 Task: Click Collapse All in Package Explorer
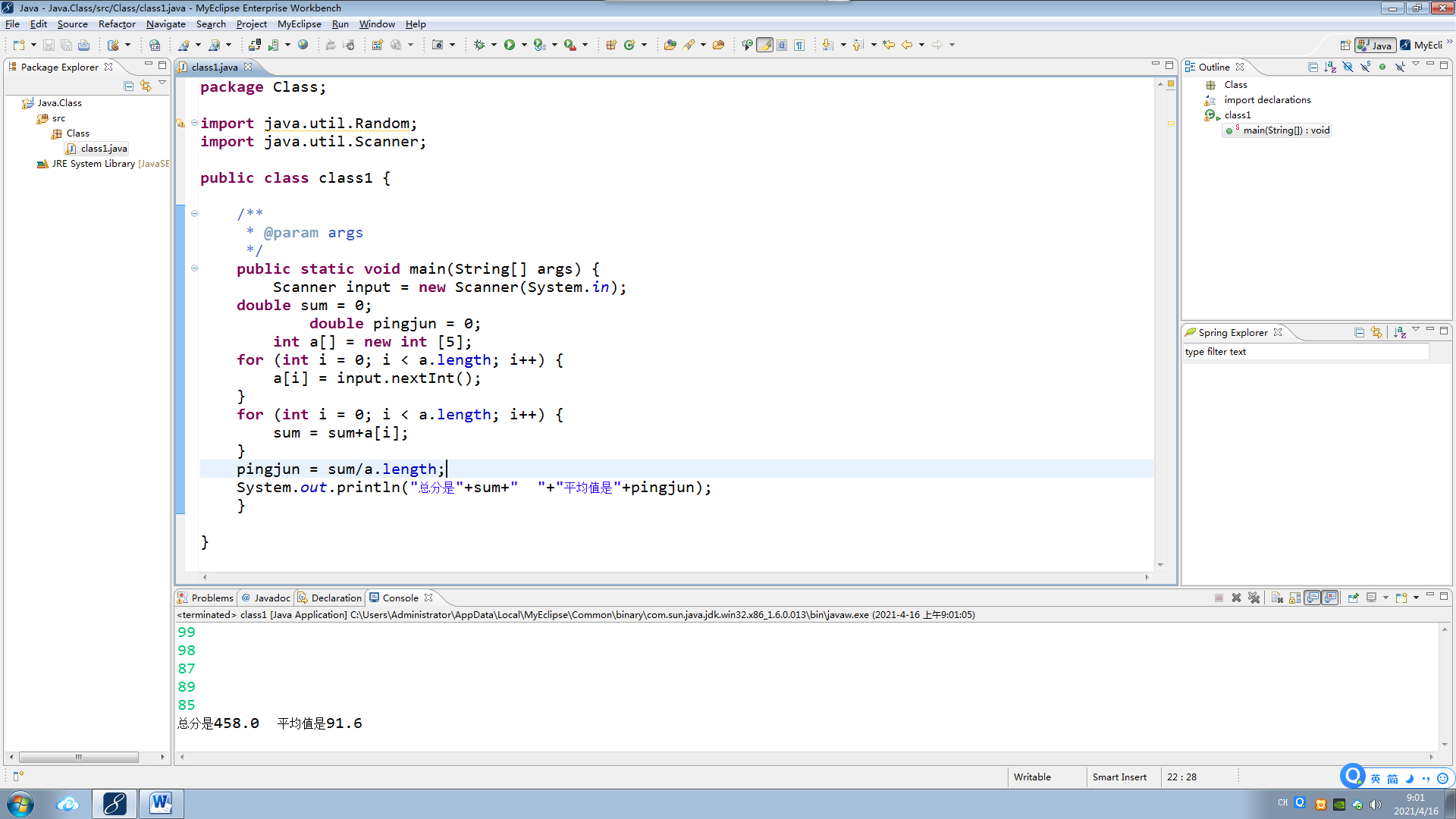point(129,86)
